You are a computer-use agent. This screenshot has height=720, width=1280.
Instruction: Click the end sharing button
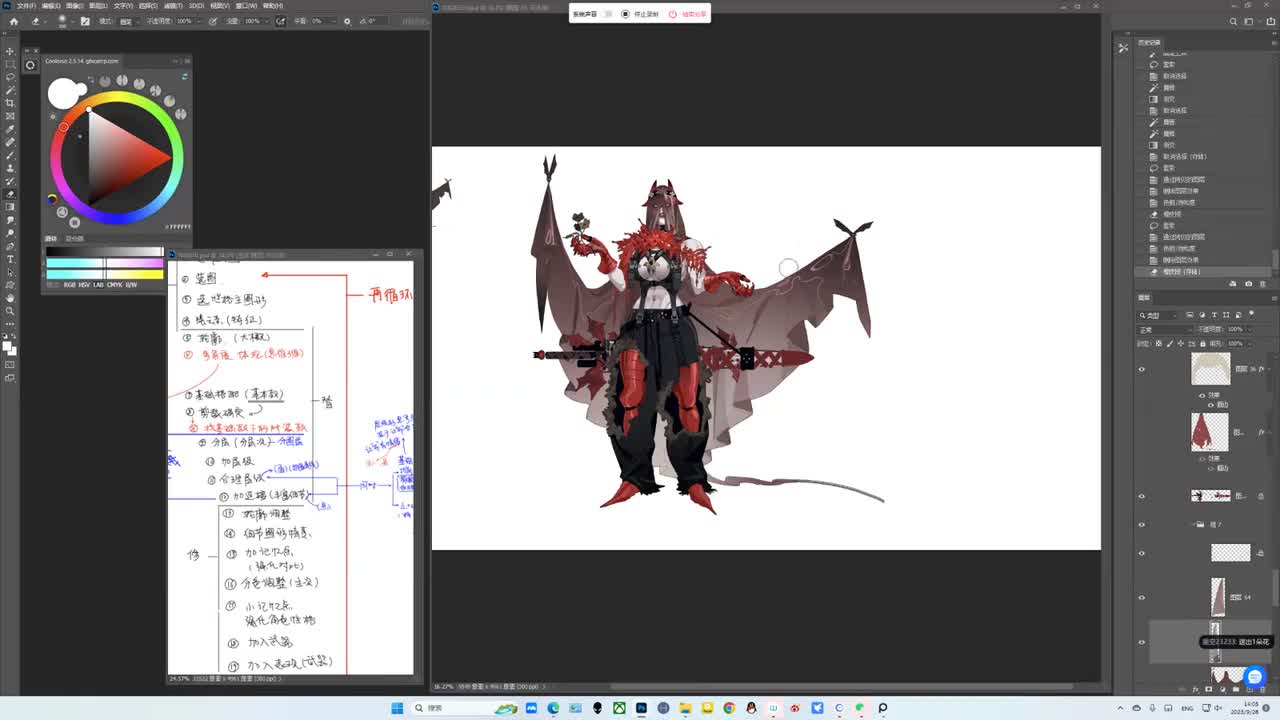tap(688, 14)
